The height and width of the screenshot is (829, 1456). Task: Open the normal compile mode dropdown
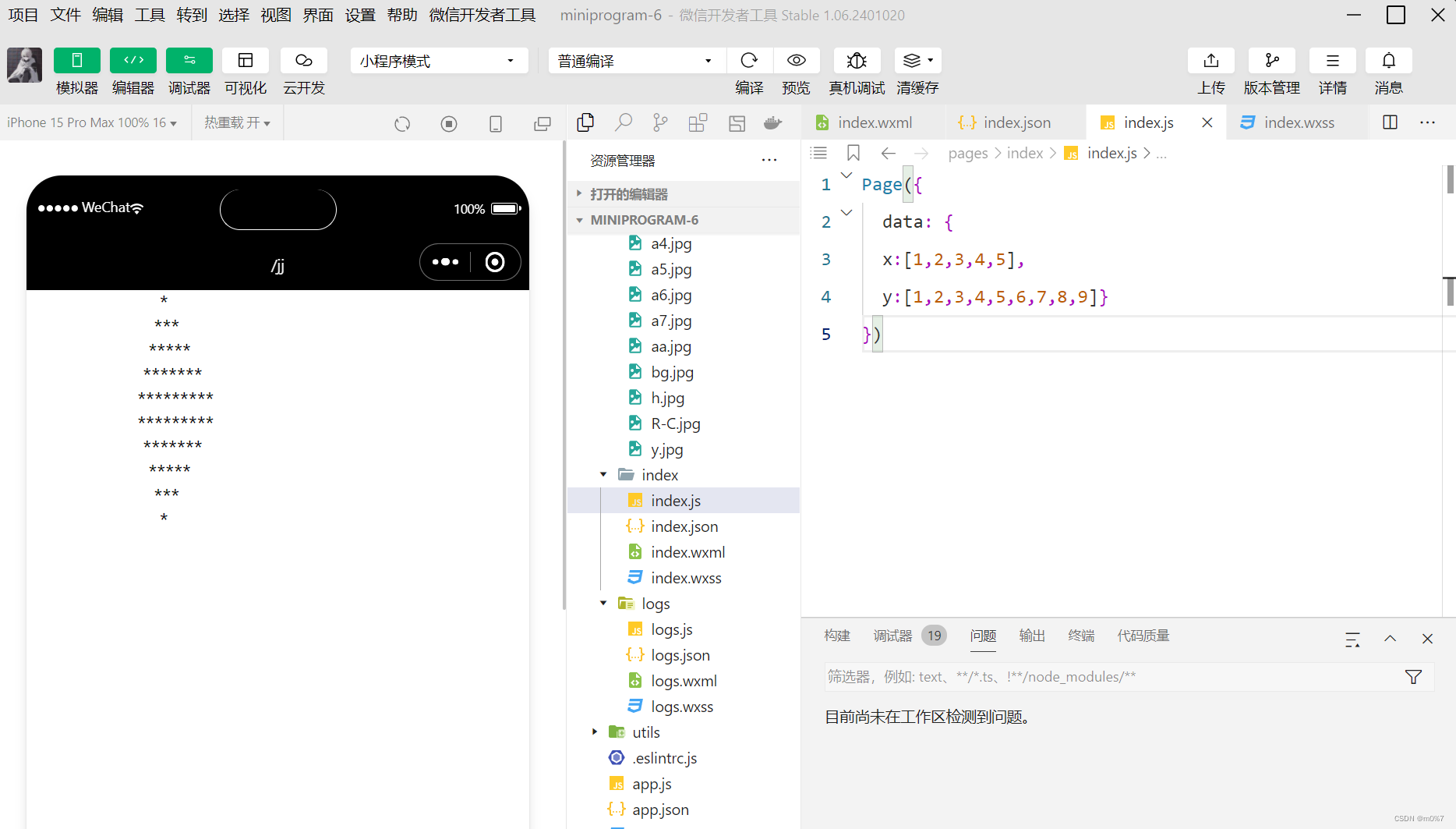pos(636,61)
